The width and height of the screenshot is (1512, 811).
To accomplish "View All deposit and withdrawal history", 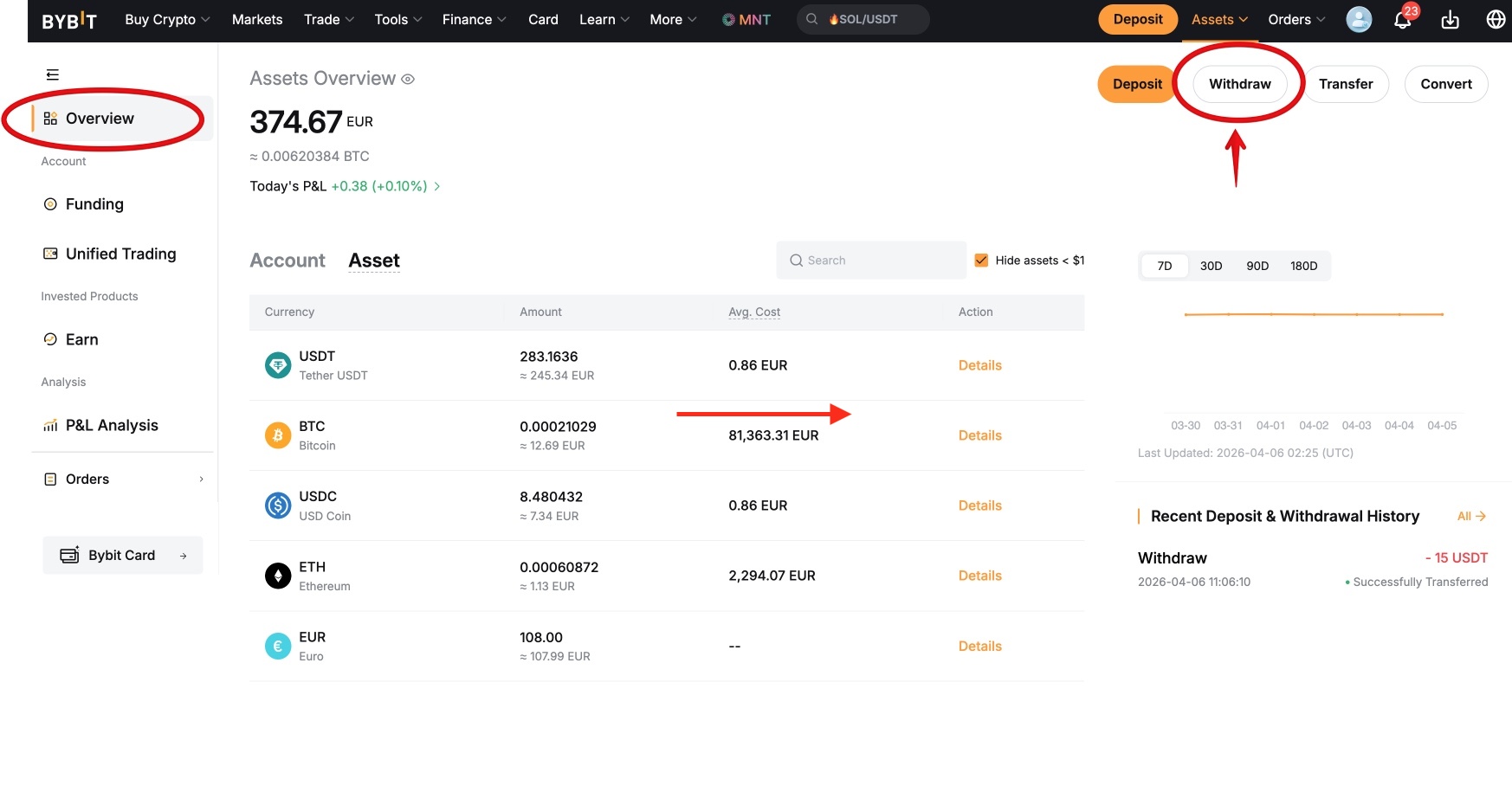I will tap(1472, 516).
